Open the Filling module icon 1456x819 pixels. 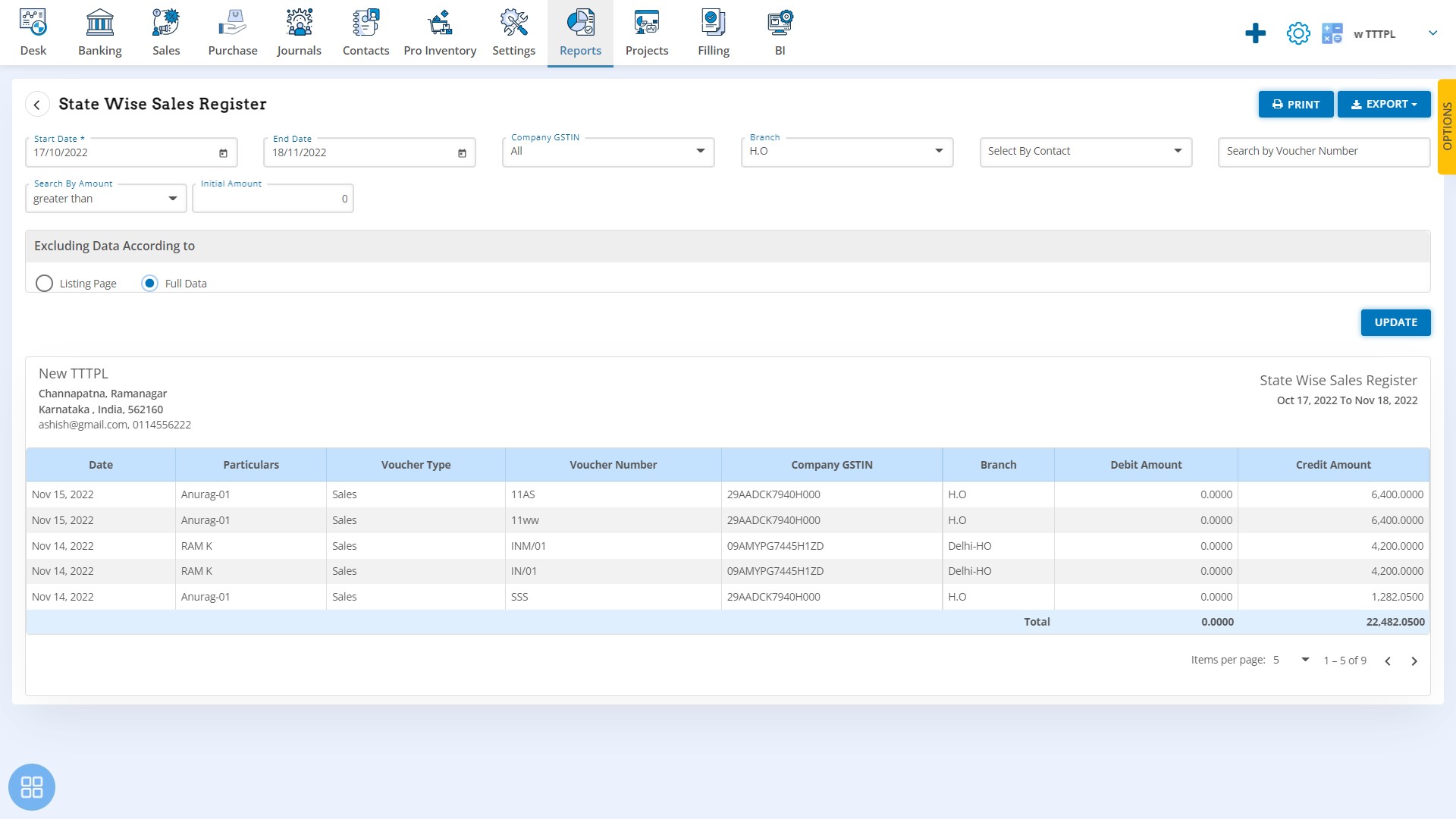point(714,33)
